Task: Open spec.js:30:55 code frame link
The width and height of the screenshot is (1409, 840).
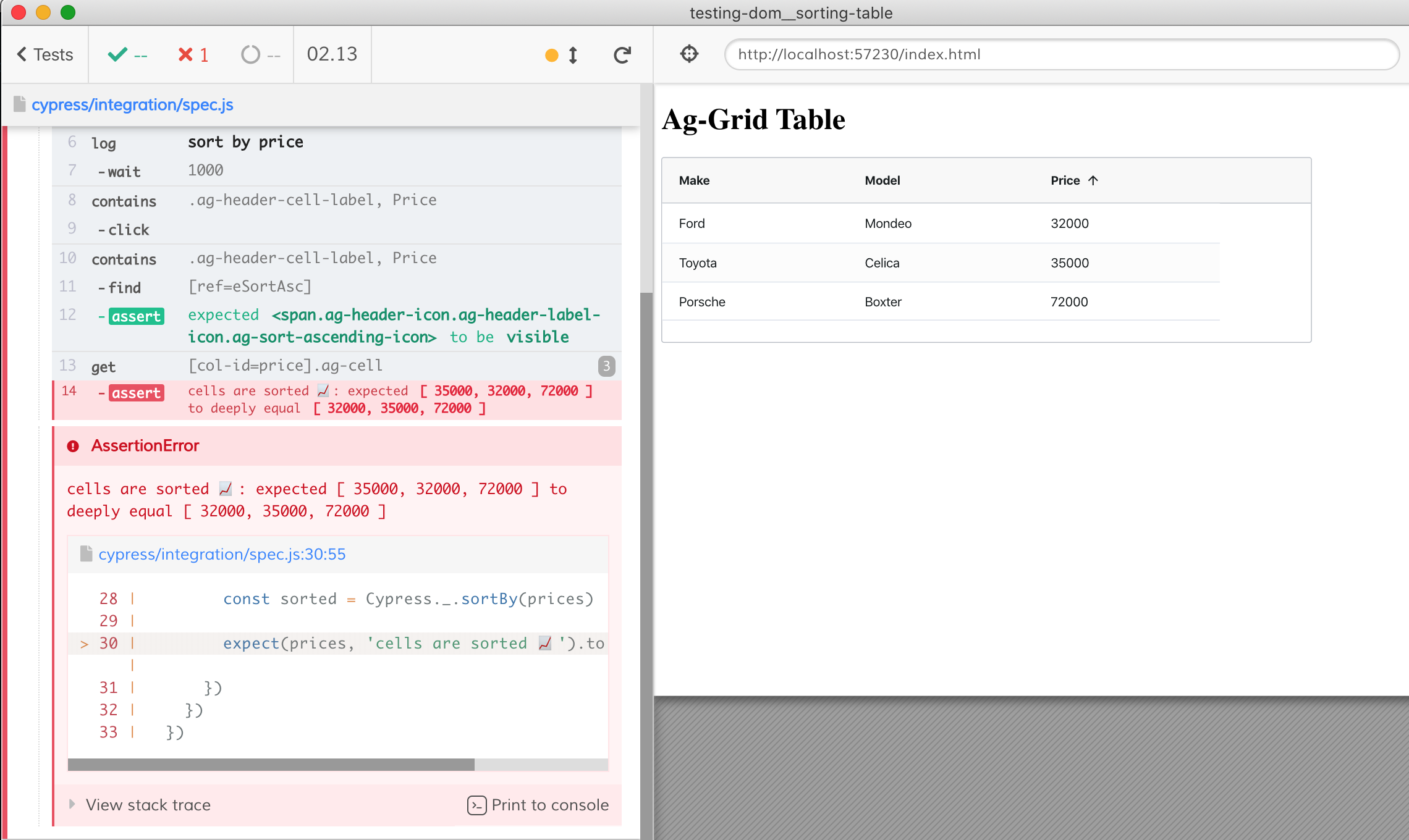Action: (222, 554)
